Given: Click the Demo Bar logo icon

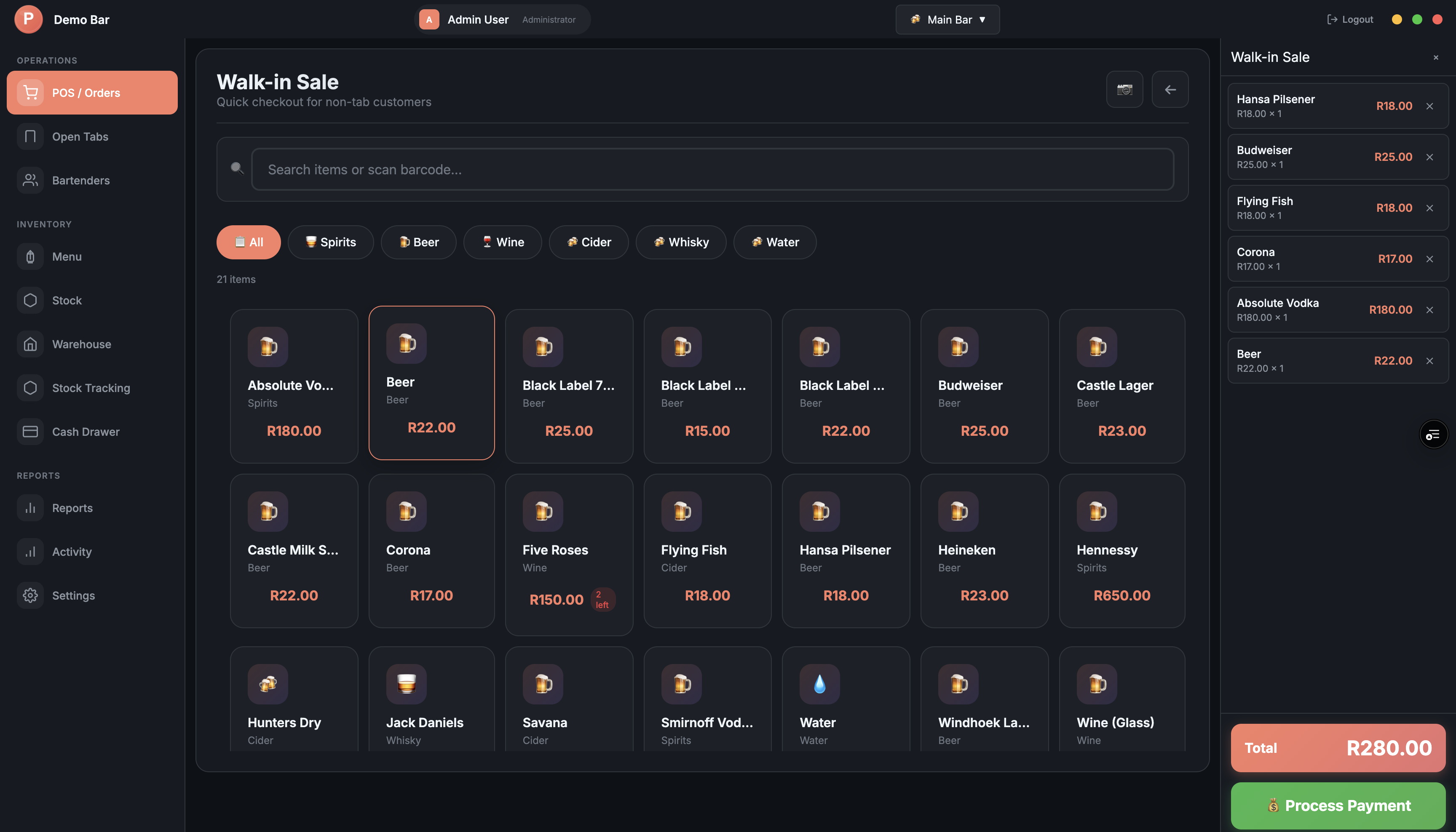Looking at the screenshot, I should point(28,19).
